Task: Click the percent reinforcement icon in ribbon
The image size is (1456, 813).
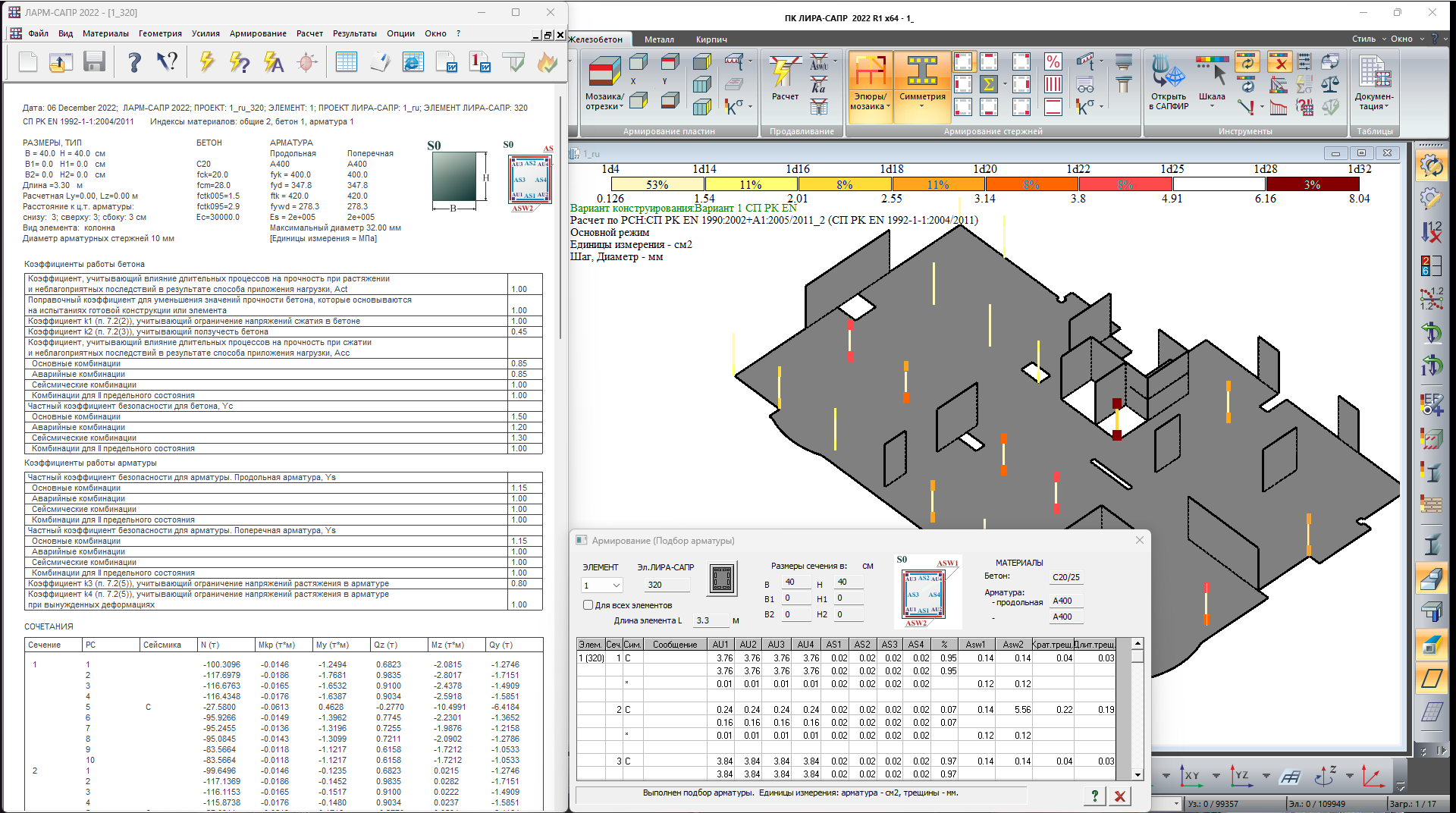Action: click(x=1053, y=62)
